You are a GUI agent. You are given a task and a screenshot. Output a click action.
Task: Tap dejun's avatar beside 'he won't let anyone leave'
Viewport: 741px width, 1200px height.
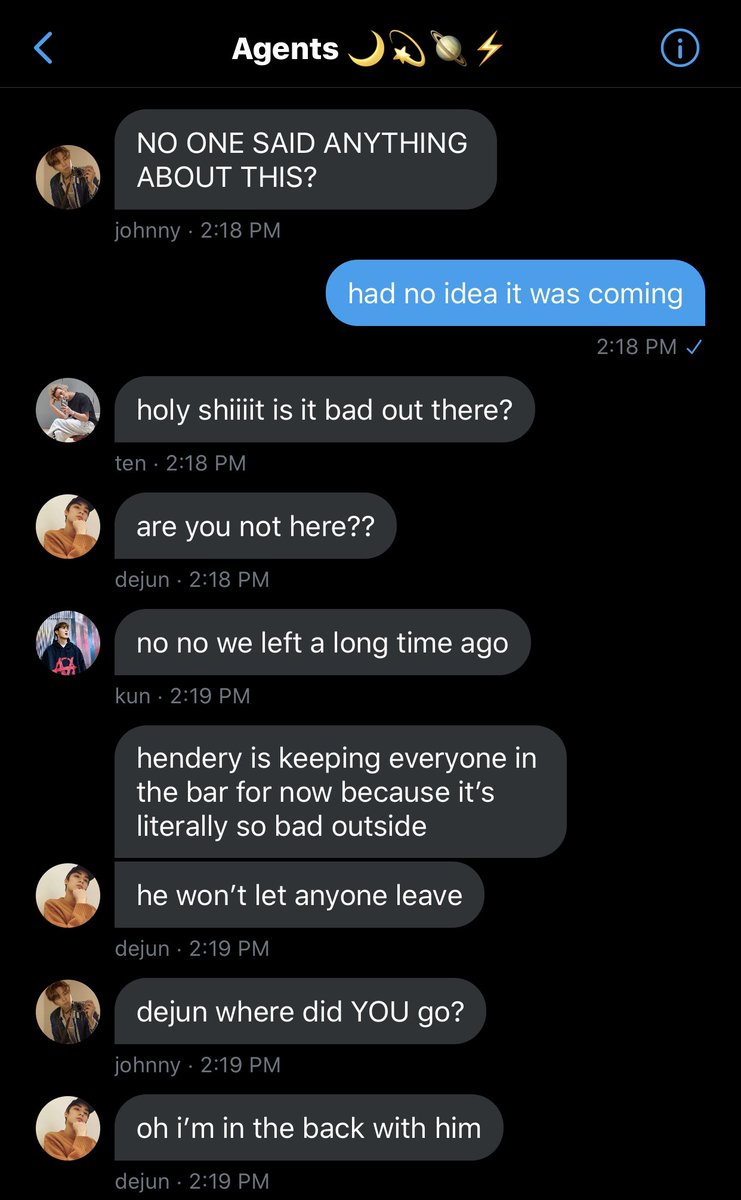(68, 895)
